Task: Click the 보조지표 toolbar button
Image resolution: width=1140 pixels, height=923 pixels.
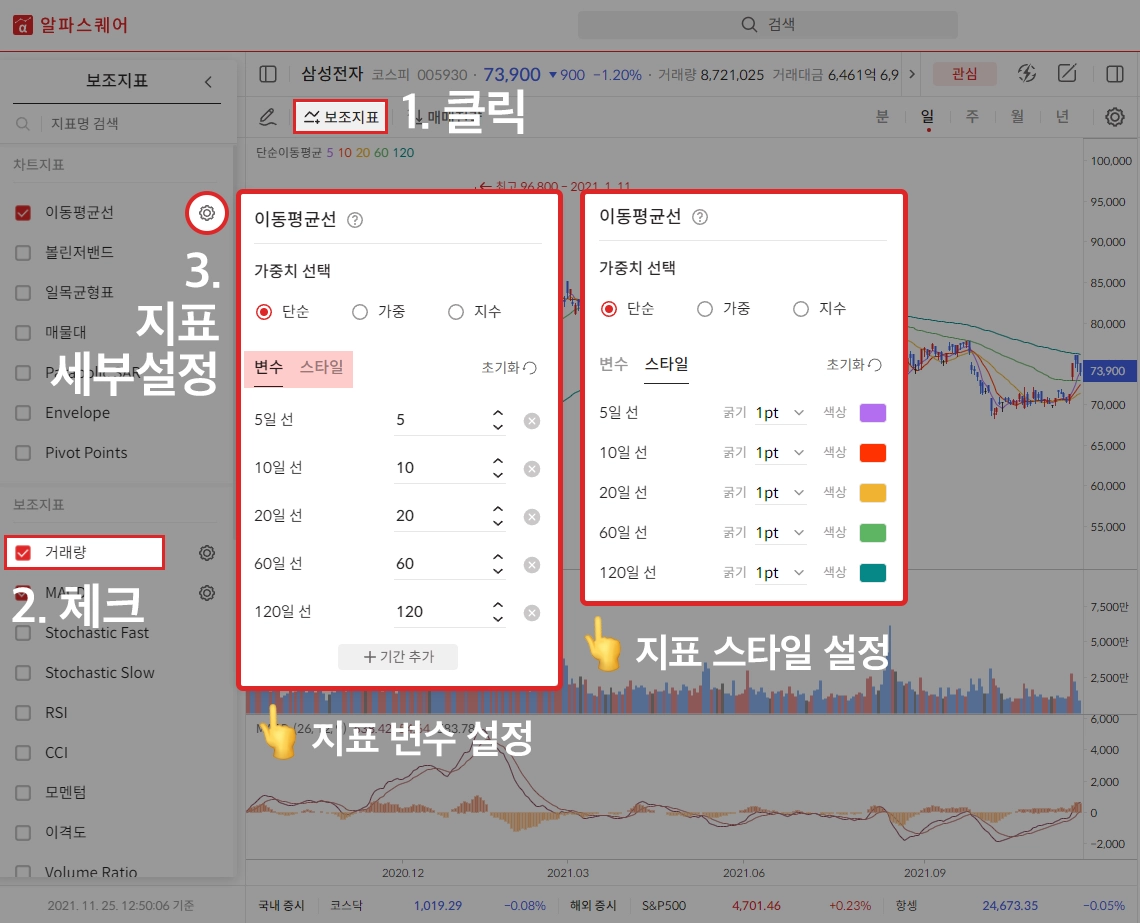Action: click(x=340, y=117)
